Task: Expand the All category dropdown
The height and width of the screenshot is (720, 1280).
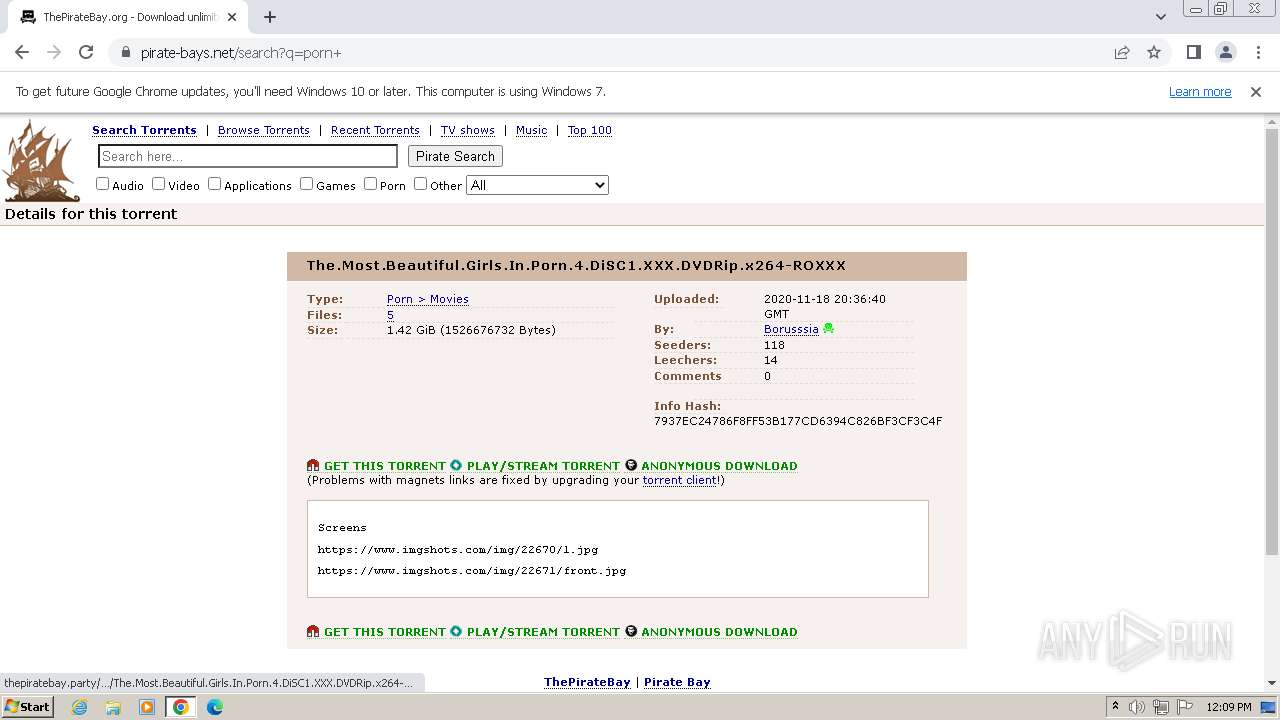Action: pos(537,185)
